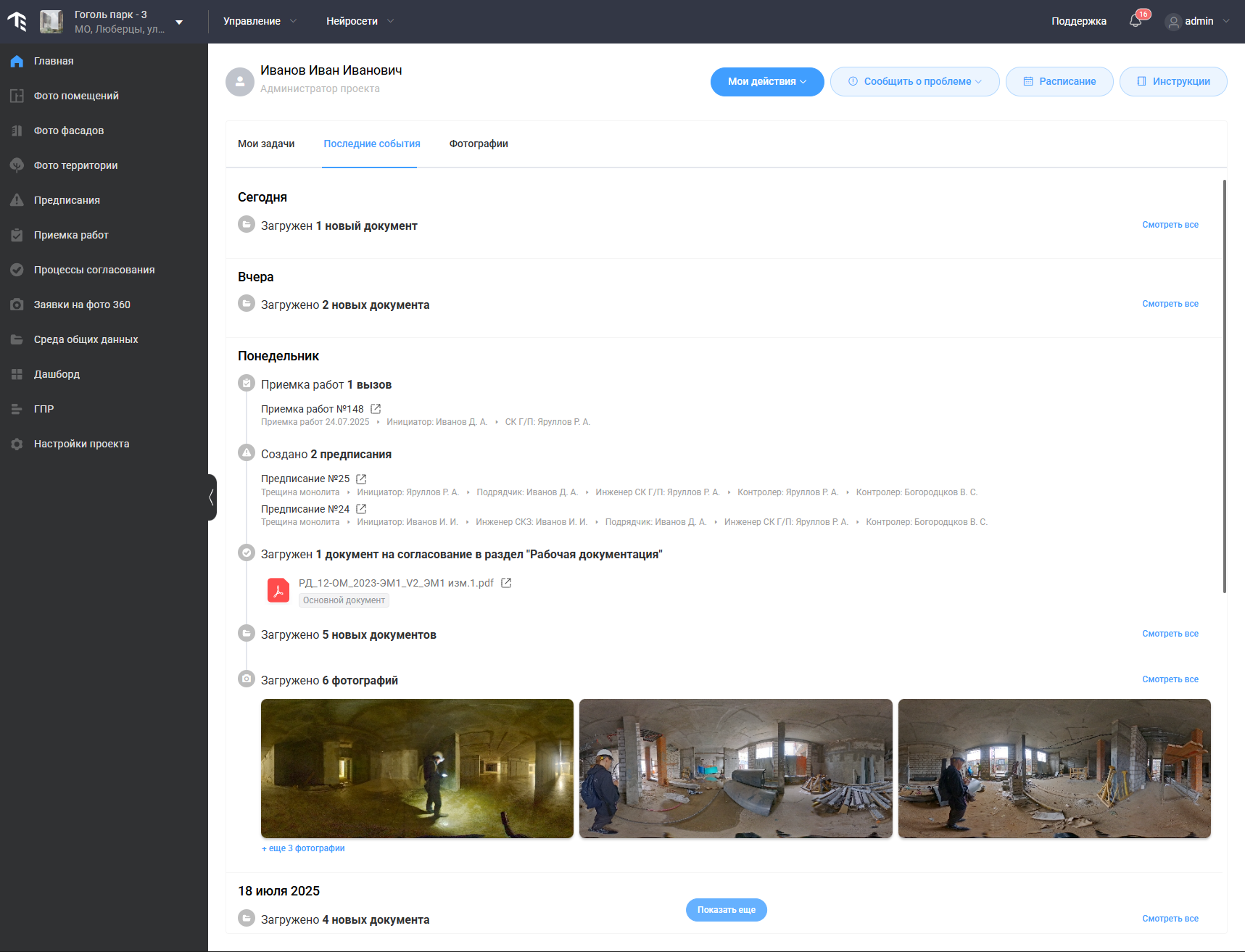
Task: Open Предписание №25 external link icon
Action: (x=361, y=479)
